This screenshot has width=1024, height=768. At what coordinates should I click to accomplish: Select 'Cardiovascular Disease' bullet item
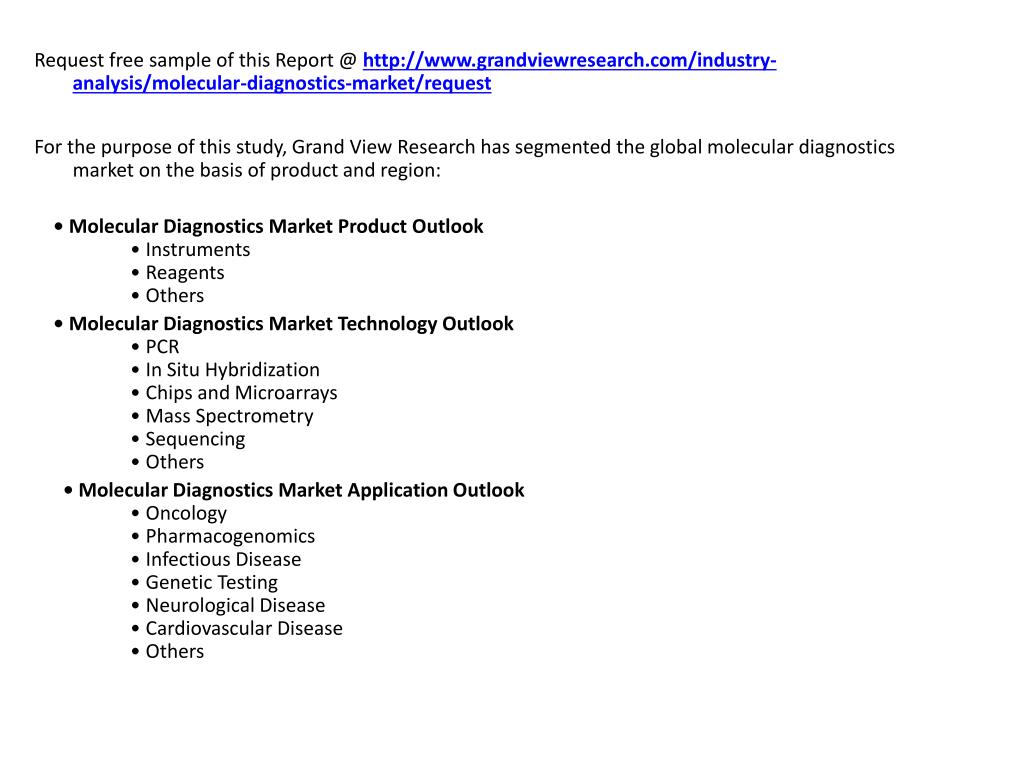244,629
